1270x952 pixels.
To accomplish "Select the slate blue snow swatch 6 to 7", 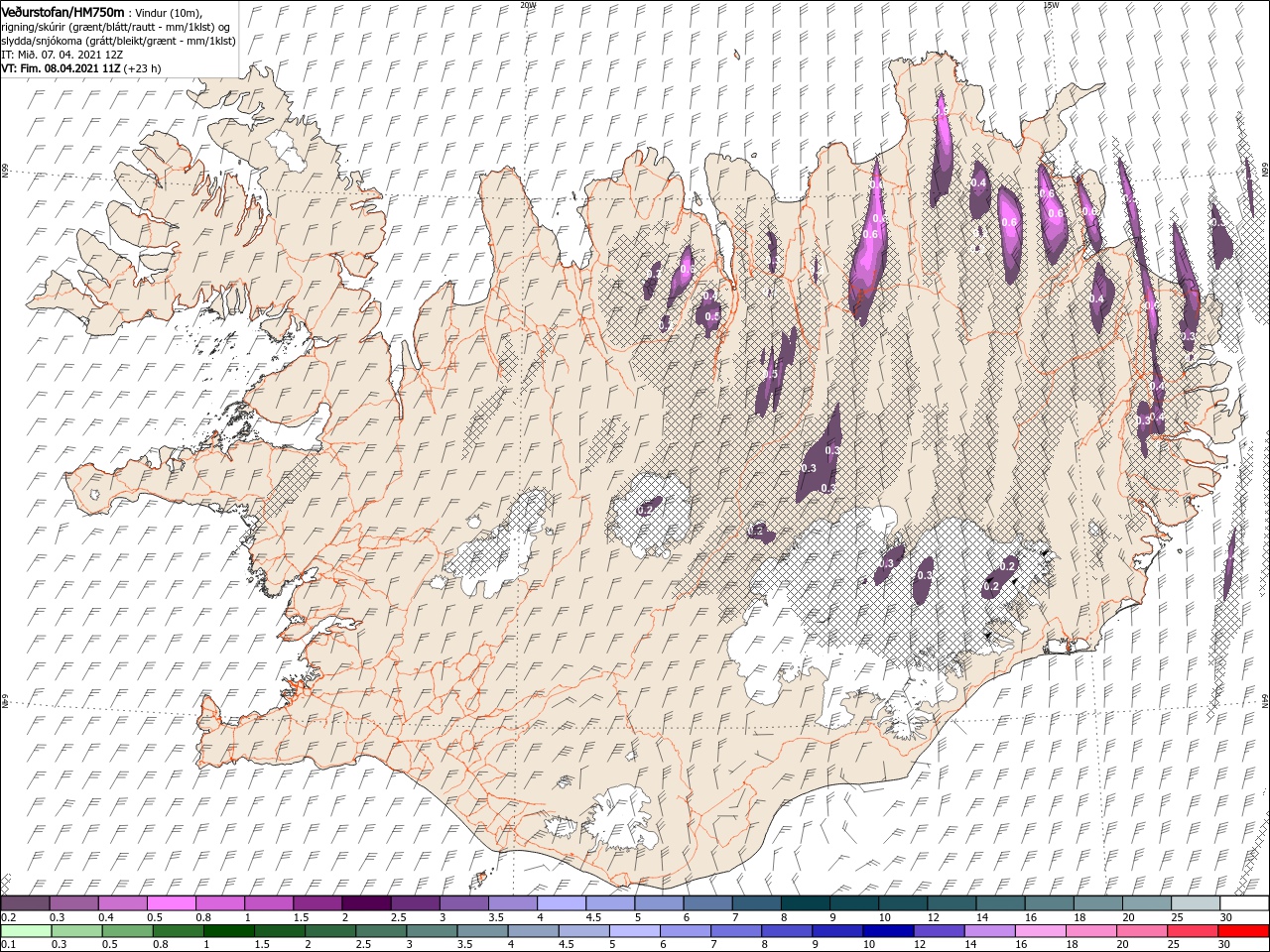I will click(706, 903).
